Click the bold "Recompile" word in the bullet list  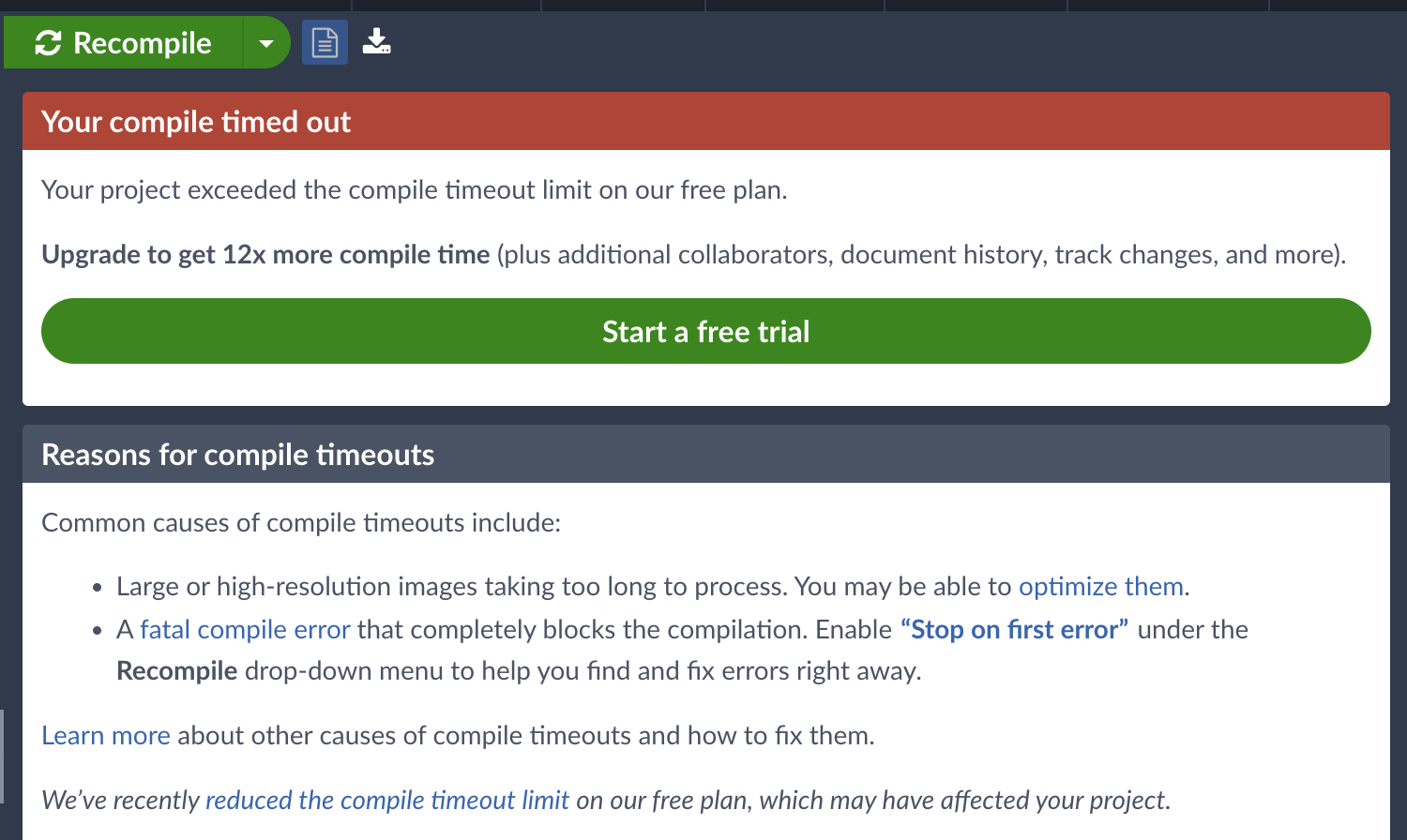coord(176,671)
